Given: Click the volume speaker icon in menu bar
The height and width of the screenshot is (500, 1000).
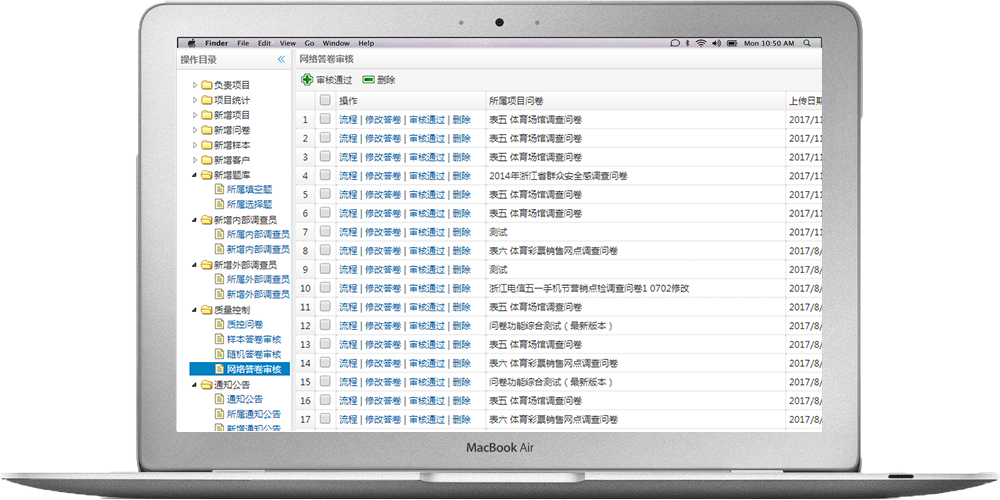Looking at the screenshot, I should point(716,43).
